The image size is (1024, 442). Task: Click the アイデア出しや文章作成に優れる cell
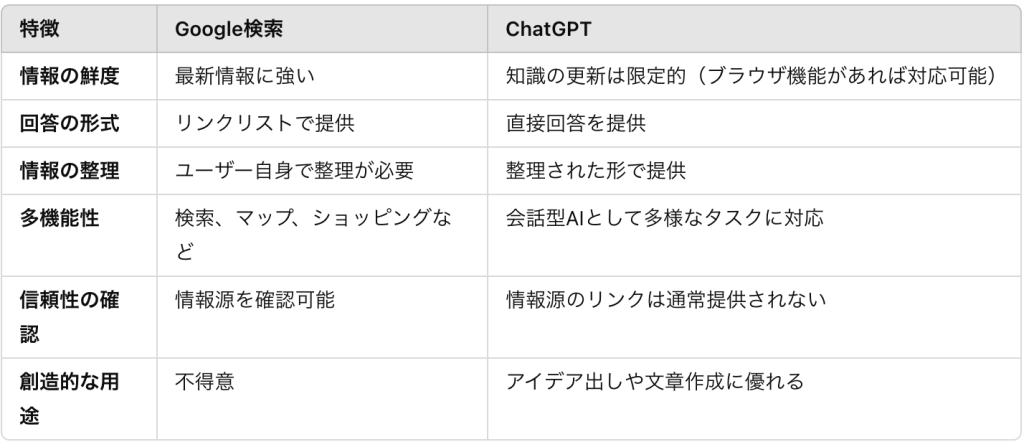click(655, 381)
